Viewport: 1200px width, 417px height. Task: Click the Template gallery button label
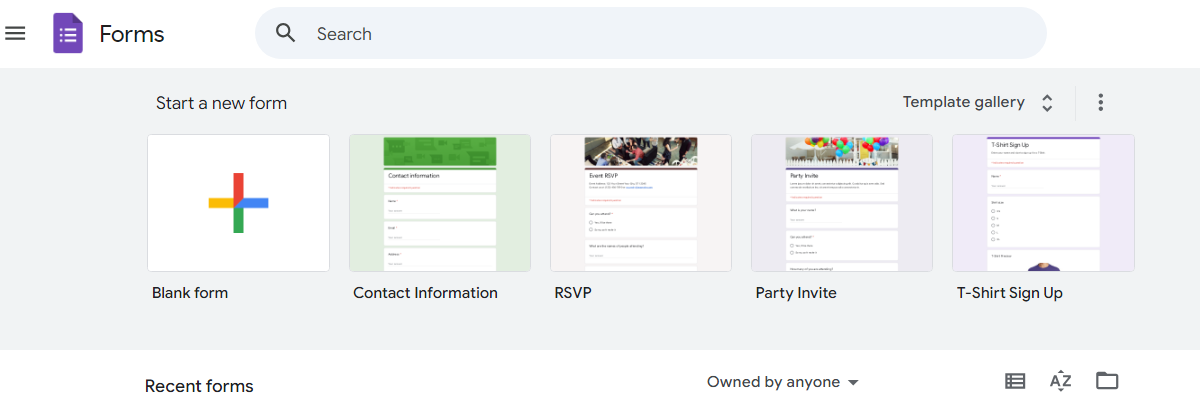pos(964,102)
